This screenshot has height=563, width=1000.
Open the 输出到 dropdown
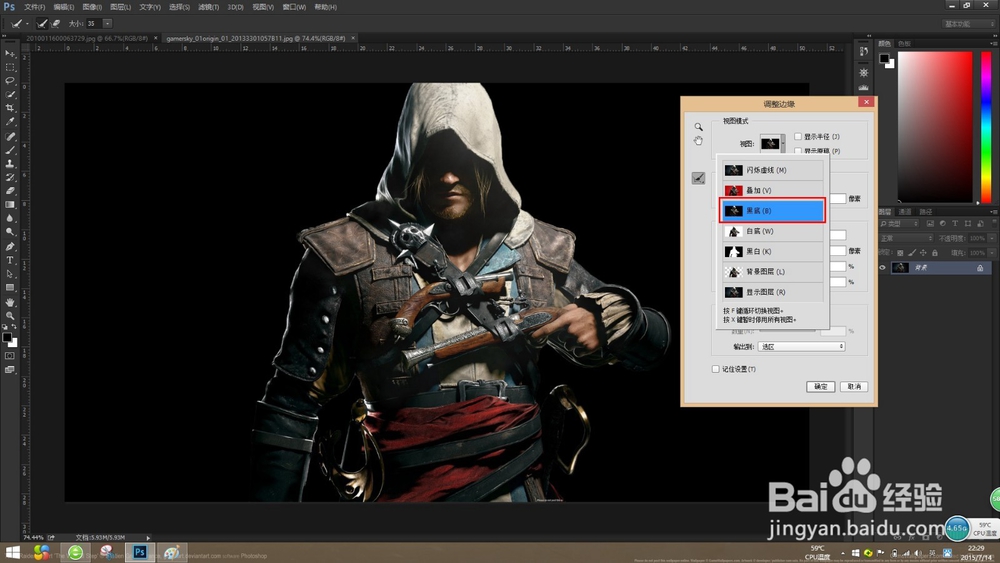(x=802, y=346)
